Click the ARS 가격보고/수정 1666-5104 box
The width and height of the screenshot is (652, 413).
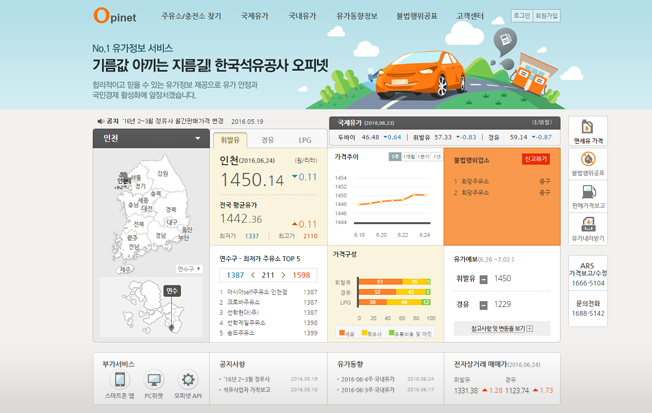point(588,275)
